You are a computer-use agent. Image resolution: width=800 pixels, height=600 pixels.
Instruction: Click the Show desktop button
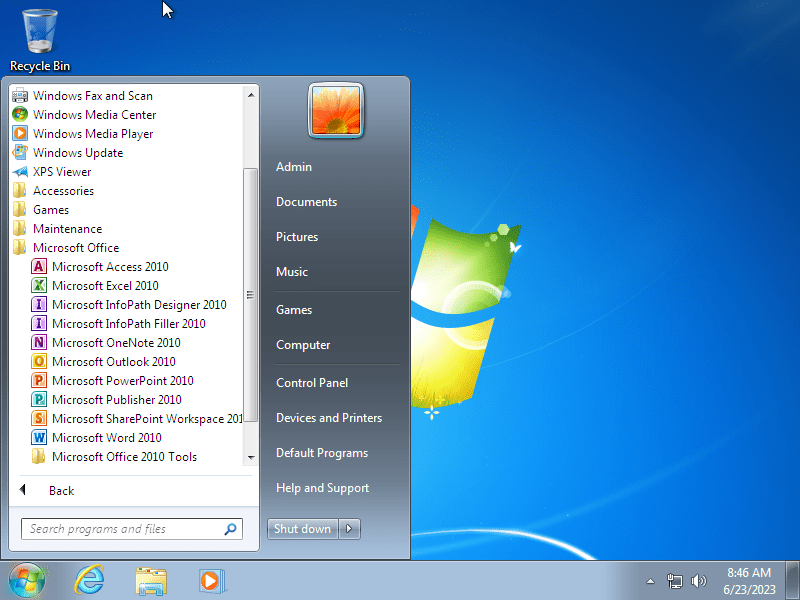[792, 581]
